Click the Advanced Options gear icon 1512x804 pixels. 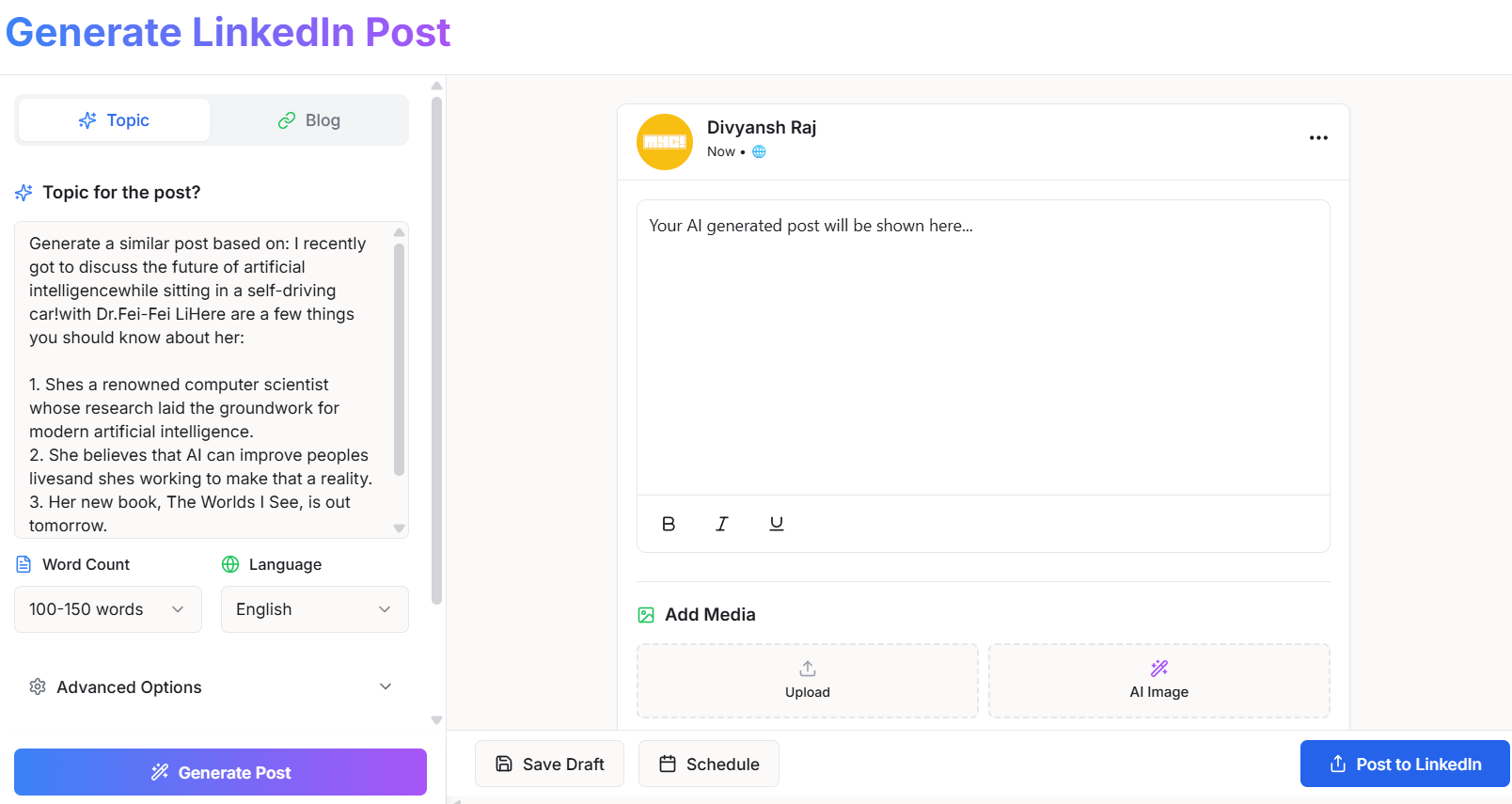[x=38, y=687]
